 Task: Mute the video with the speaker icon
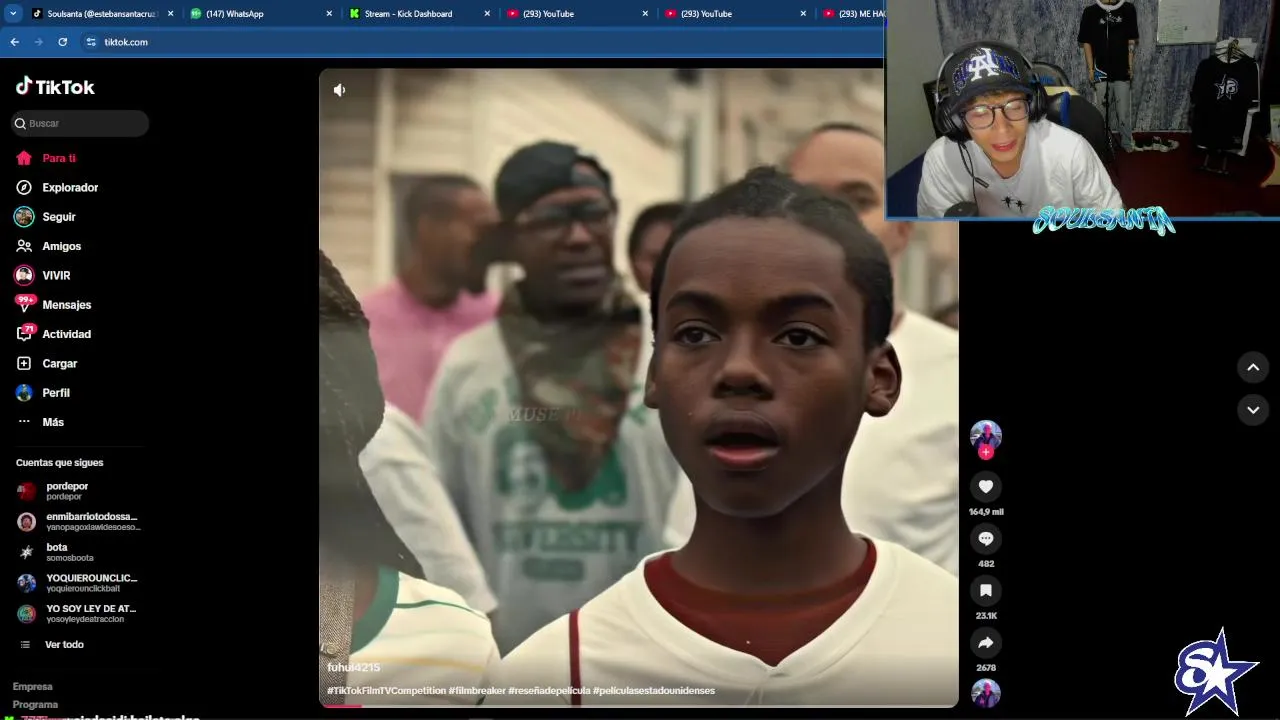(x=339, y=90)
